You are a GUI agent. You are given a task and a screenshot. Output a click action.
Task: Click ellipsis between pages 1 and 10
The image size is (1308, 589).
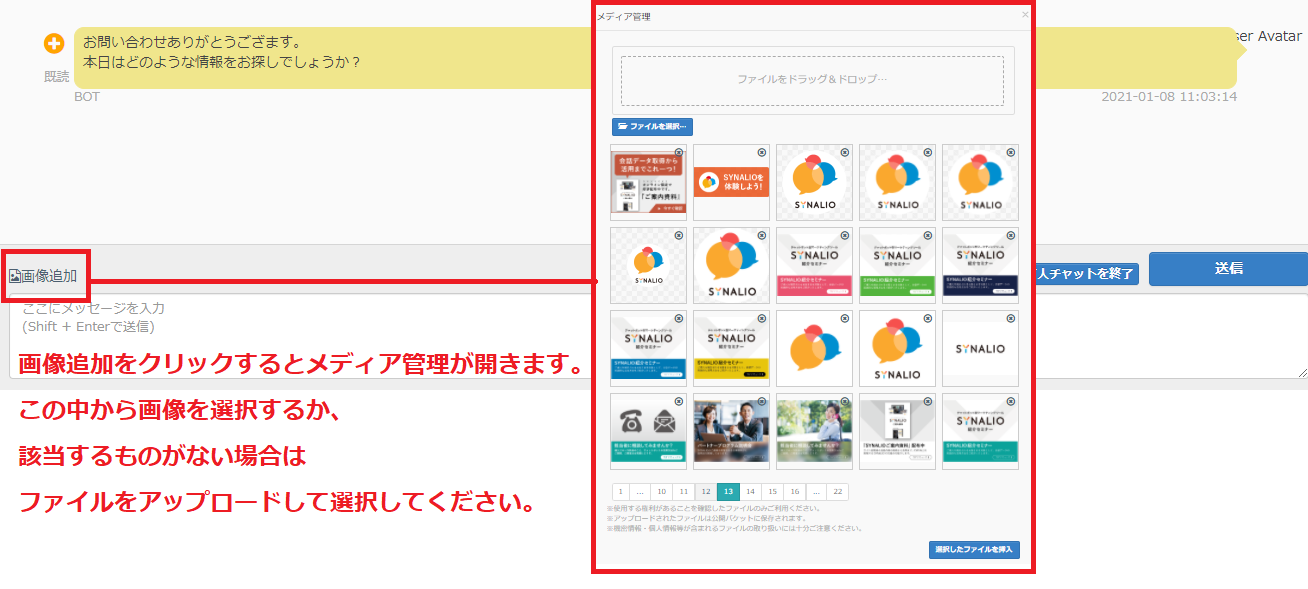click(x=639, y=491)
